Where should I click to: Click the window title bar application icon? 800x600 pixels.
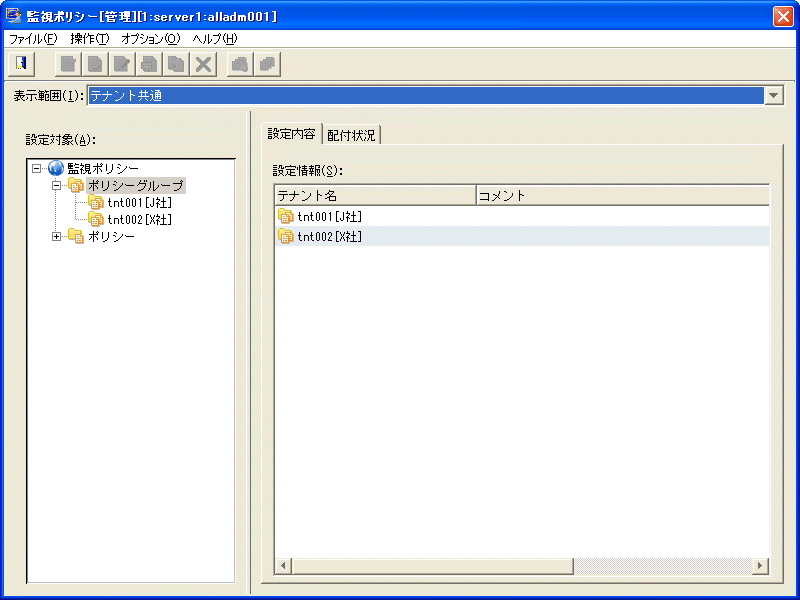13,16
